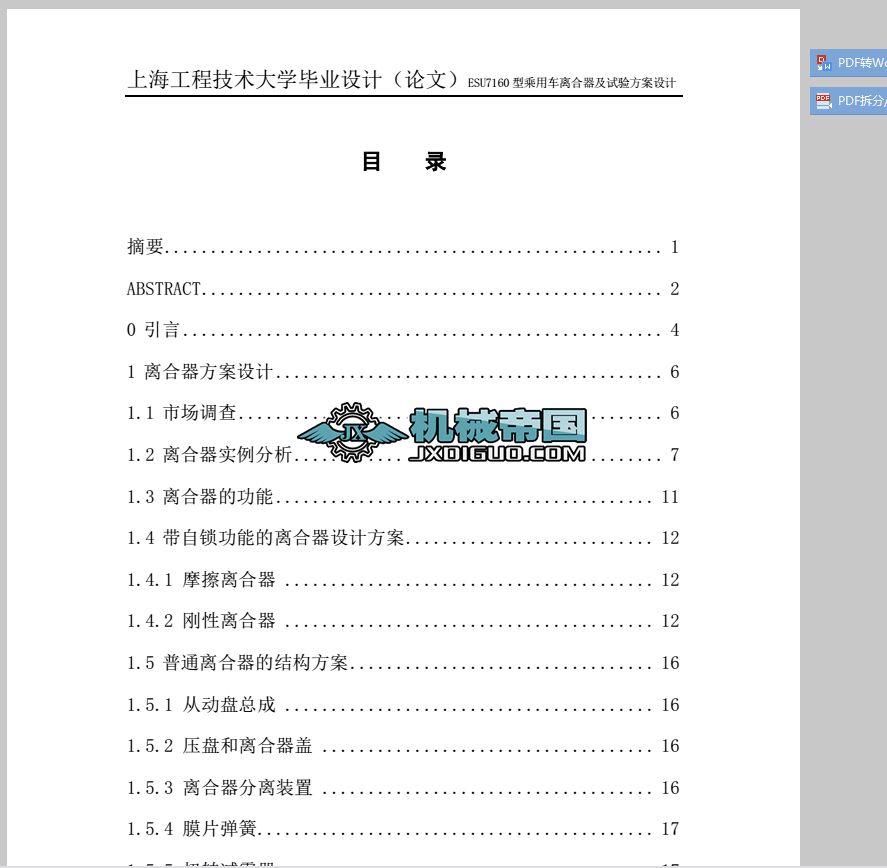Click the 上海工程技术大学毕业设计（论文） header text
This screenshot has width=887, height=868.
click(x=294, y=79)
